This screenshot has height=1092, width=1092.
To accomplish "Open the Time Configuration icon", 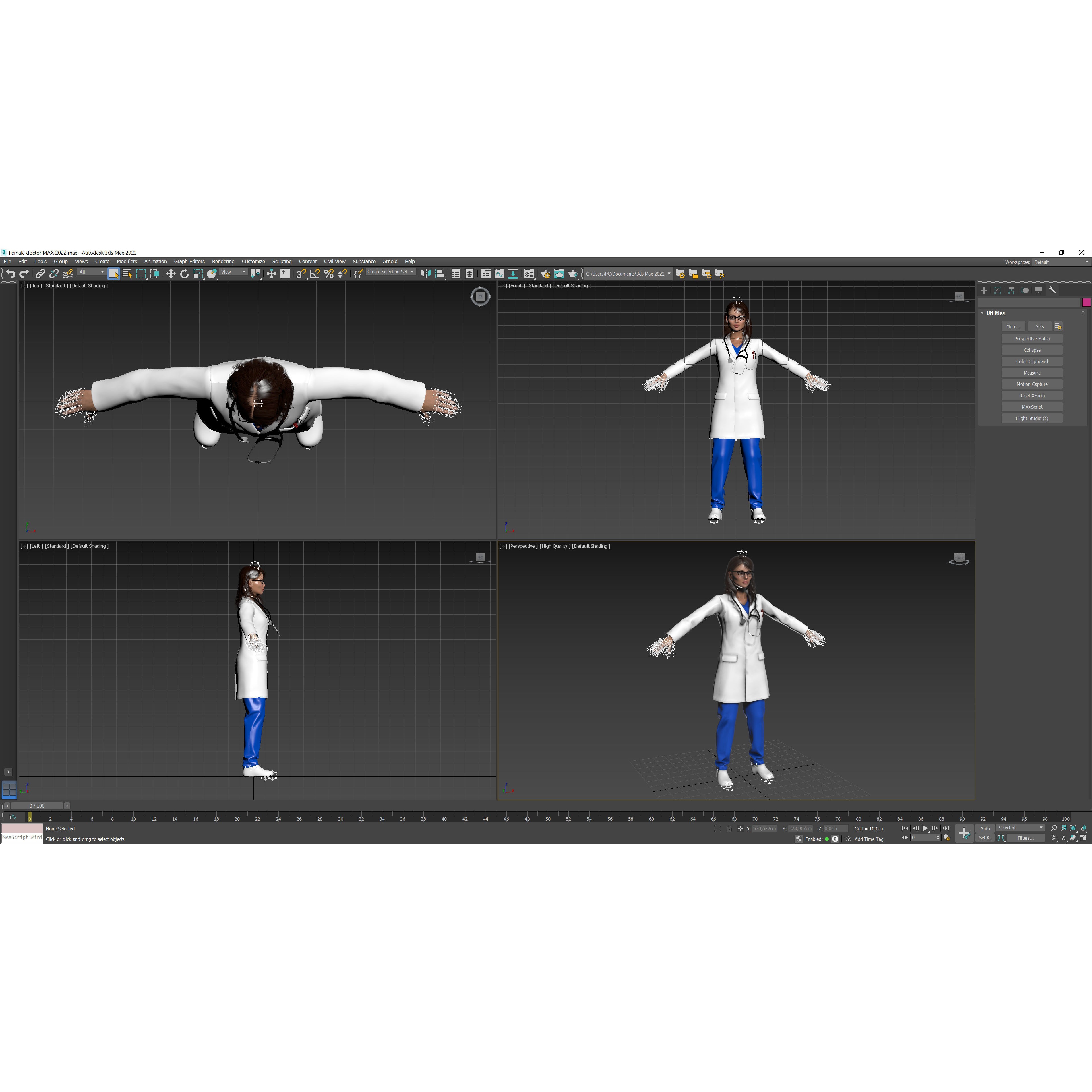I will 947,838.
